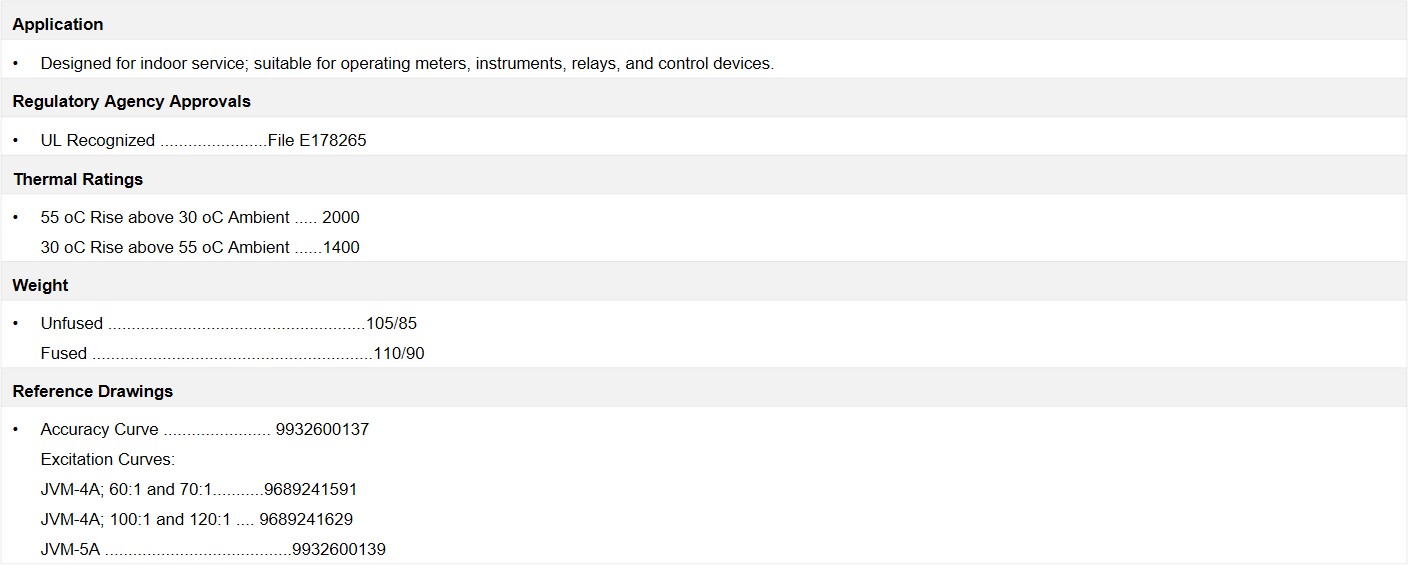This screenshot has width=1408, height=569.
Task: Click the 105/85 weight value
Action: point(392,323)
